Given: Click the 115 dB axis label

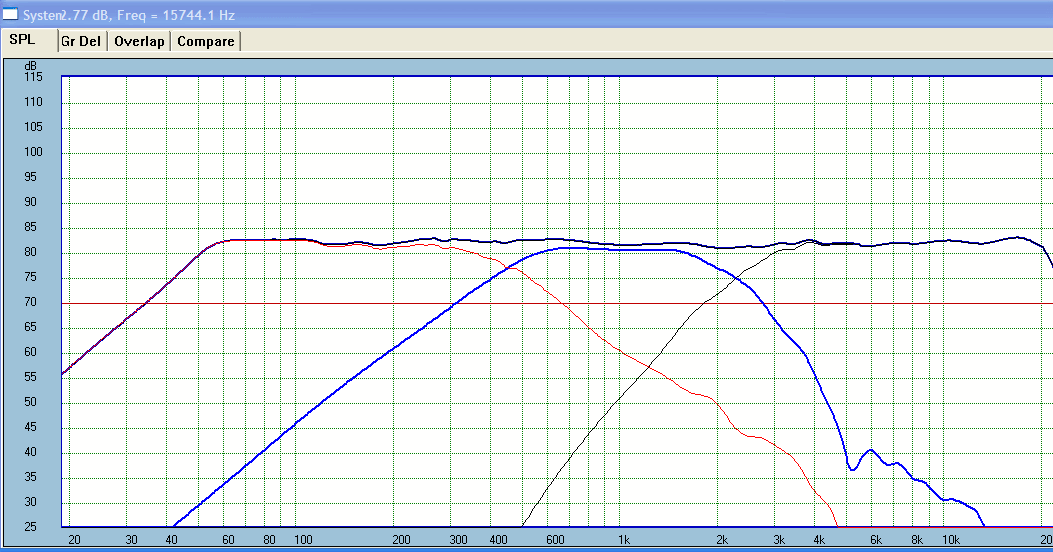Looking at the screenshot, I should pos(33,77).
